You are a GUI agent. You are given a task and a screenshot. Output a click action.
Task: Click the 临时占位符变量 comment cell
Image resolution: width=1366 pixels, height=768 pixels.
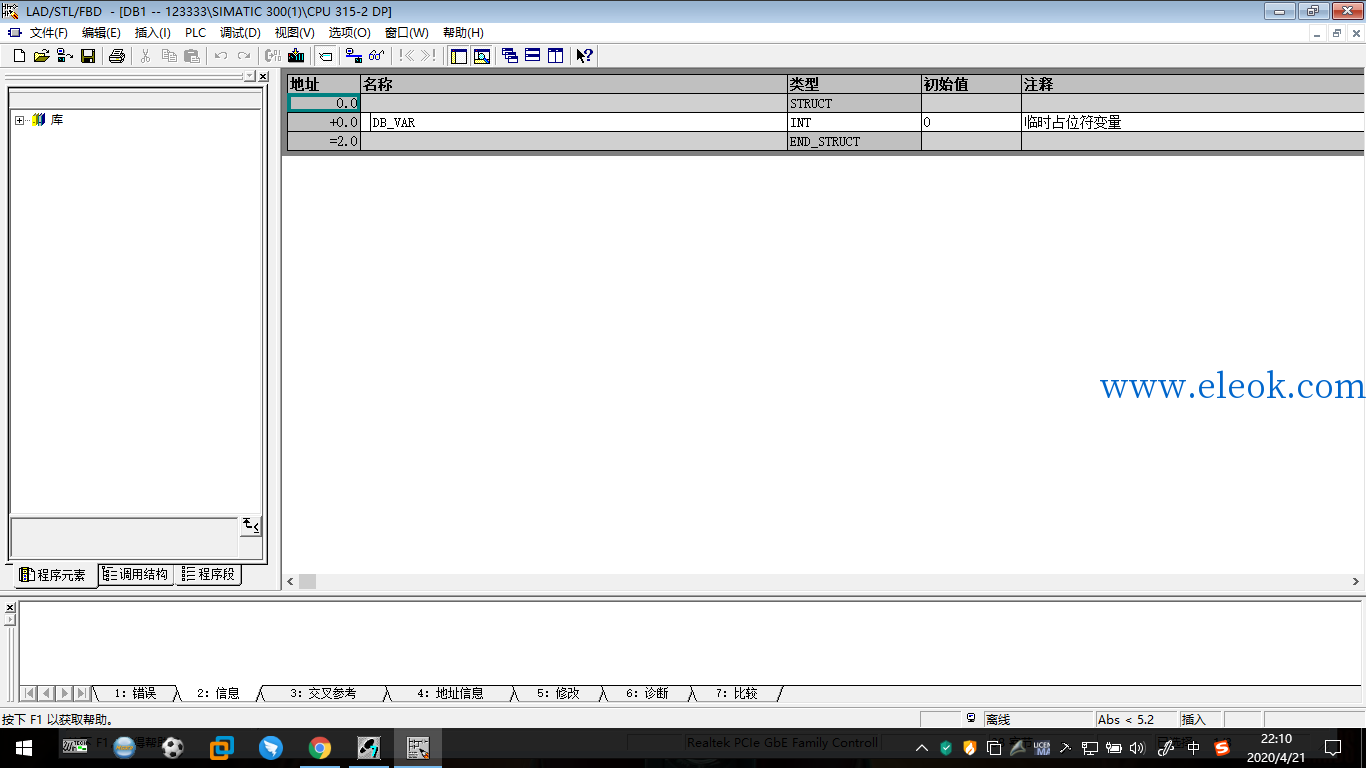tap(1193, 123)
